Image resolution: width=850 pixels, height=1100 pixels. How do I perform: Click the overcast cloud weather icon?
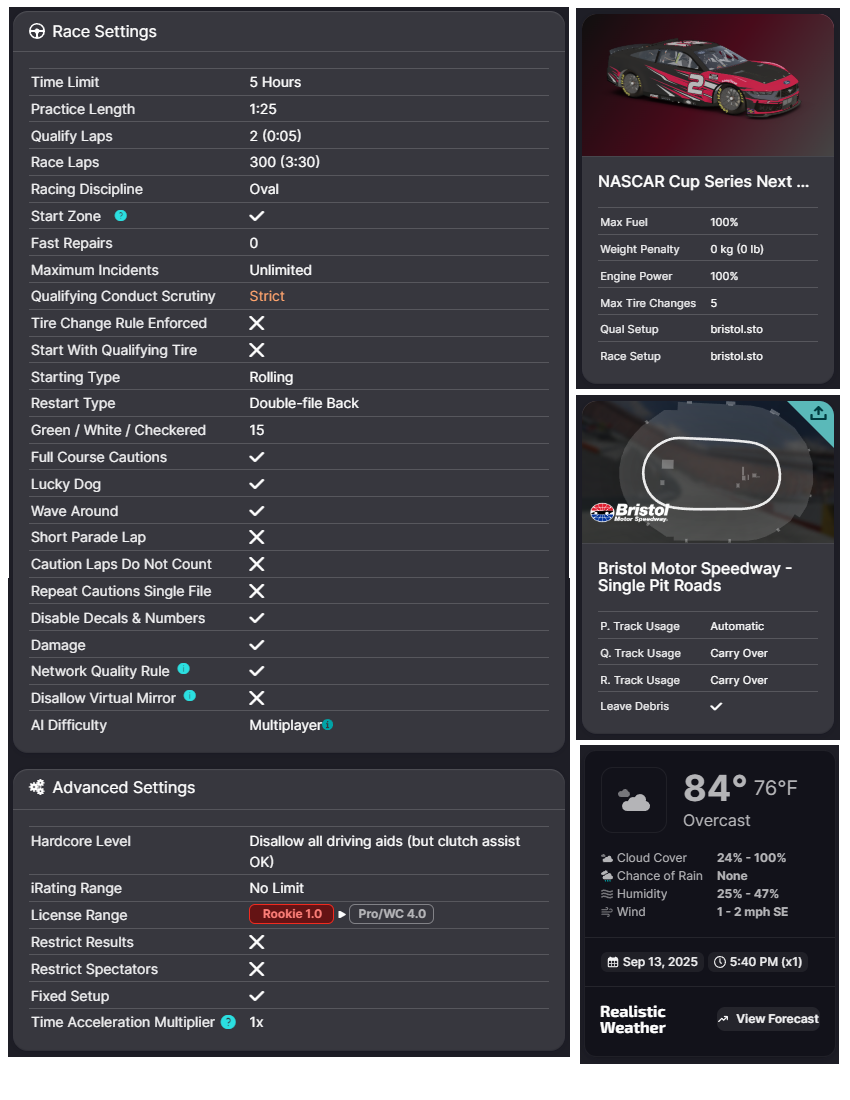634,800
